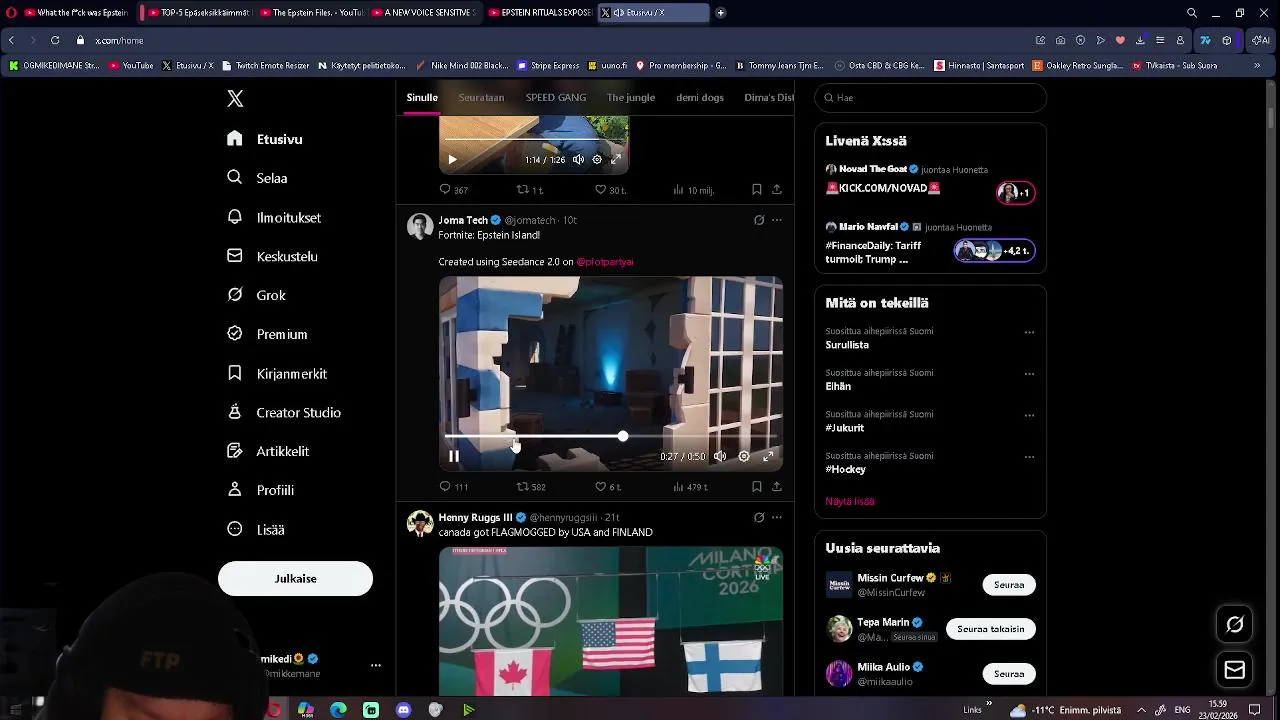View analytics of Joma Tech post
The width and height of the screenshot is (1280, 720).
tap(691, 487)
